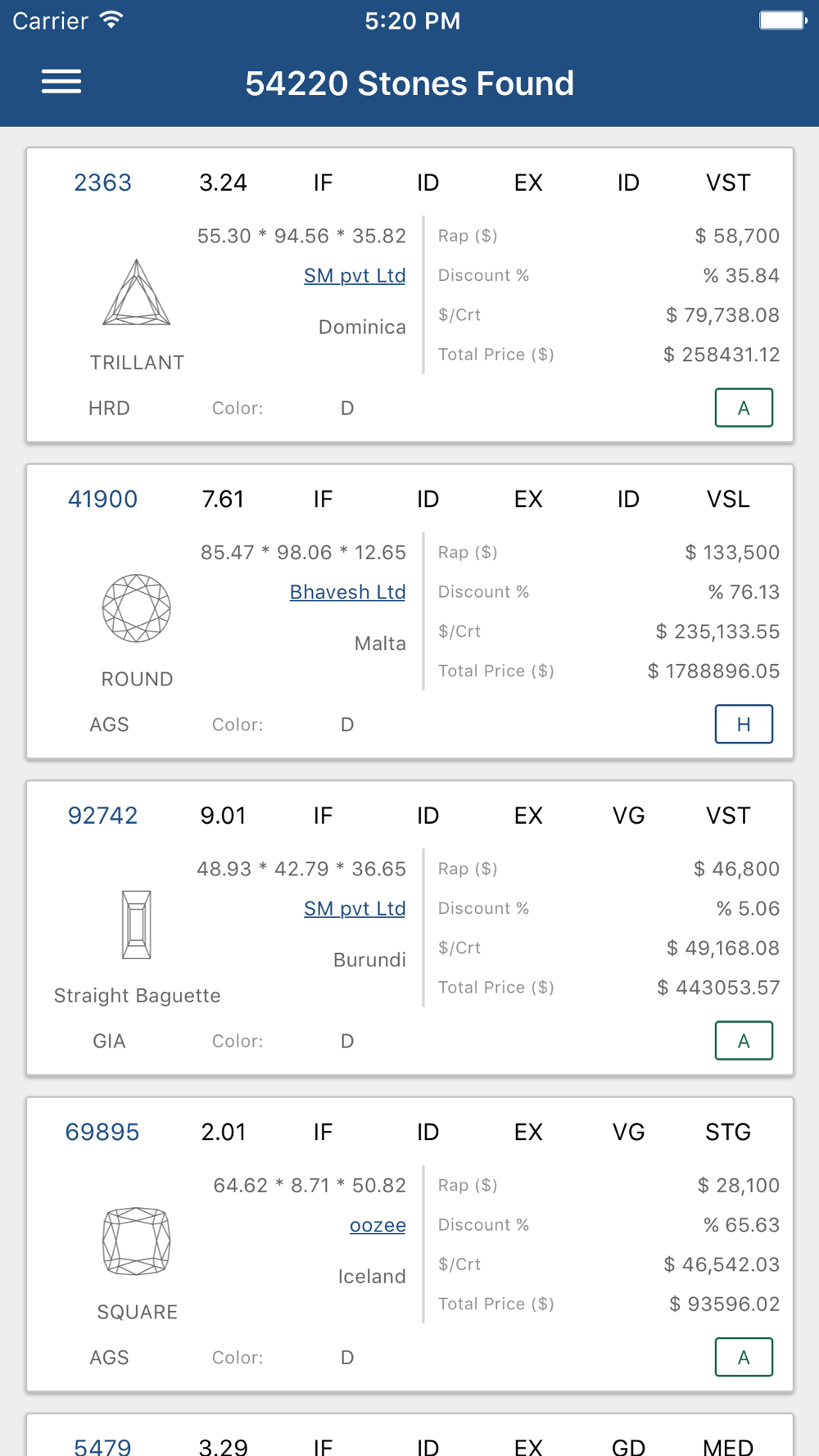Image resolution: width=819 pixels, height=1456 pixels.
Task: Tap the battery icon in status bar
Action: click(x=783, y=20)
